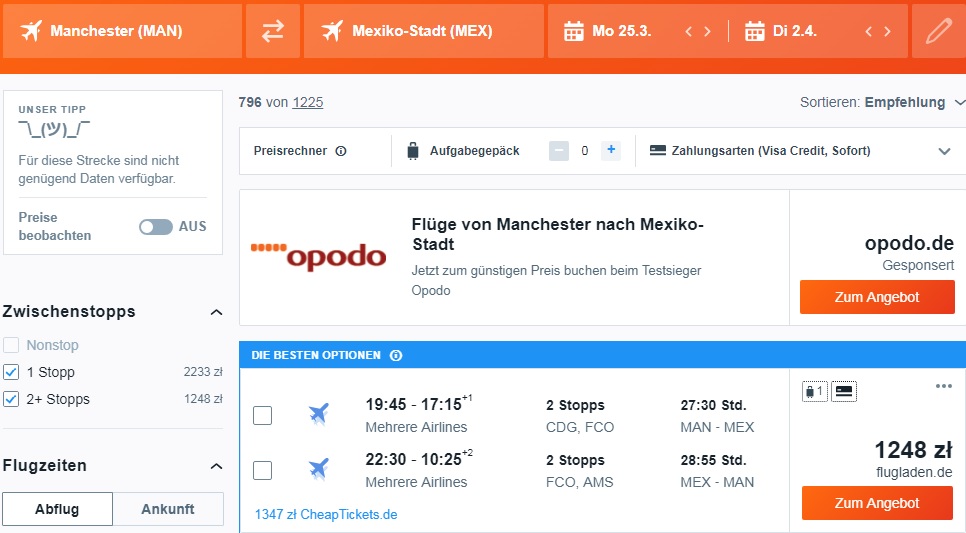Image resolution: width=966 pixels, height=533 pixels.
Task: Uncheck the 2+ Stopps filter
Action: point(11,399)
